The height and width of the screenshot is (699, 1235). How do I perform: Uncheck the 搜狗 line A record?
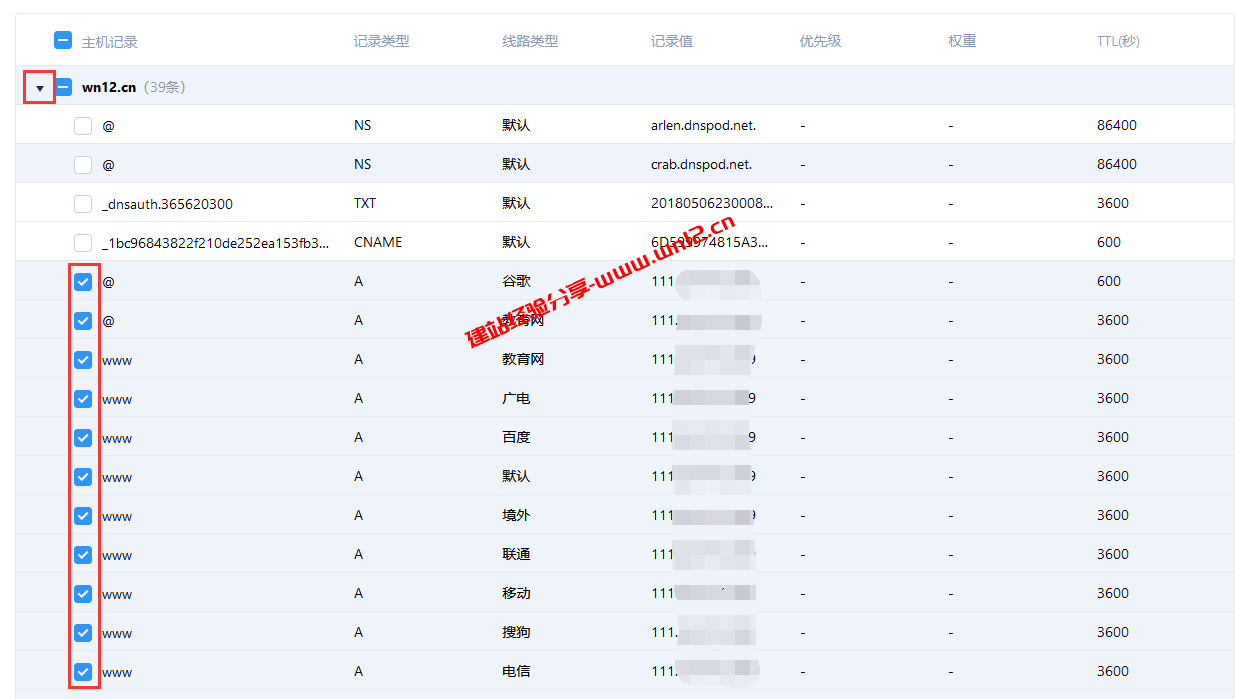coord(83,632)
